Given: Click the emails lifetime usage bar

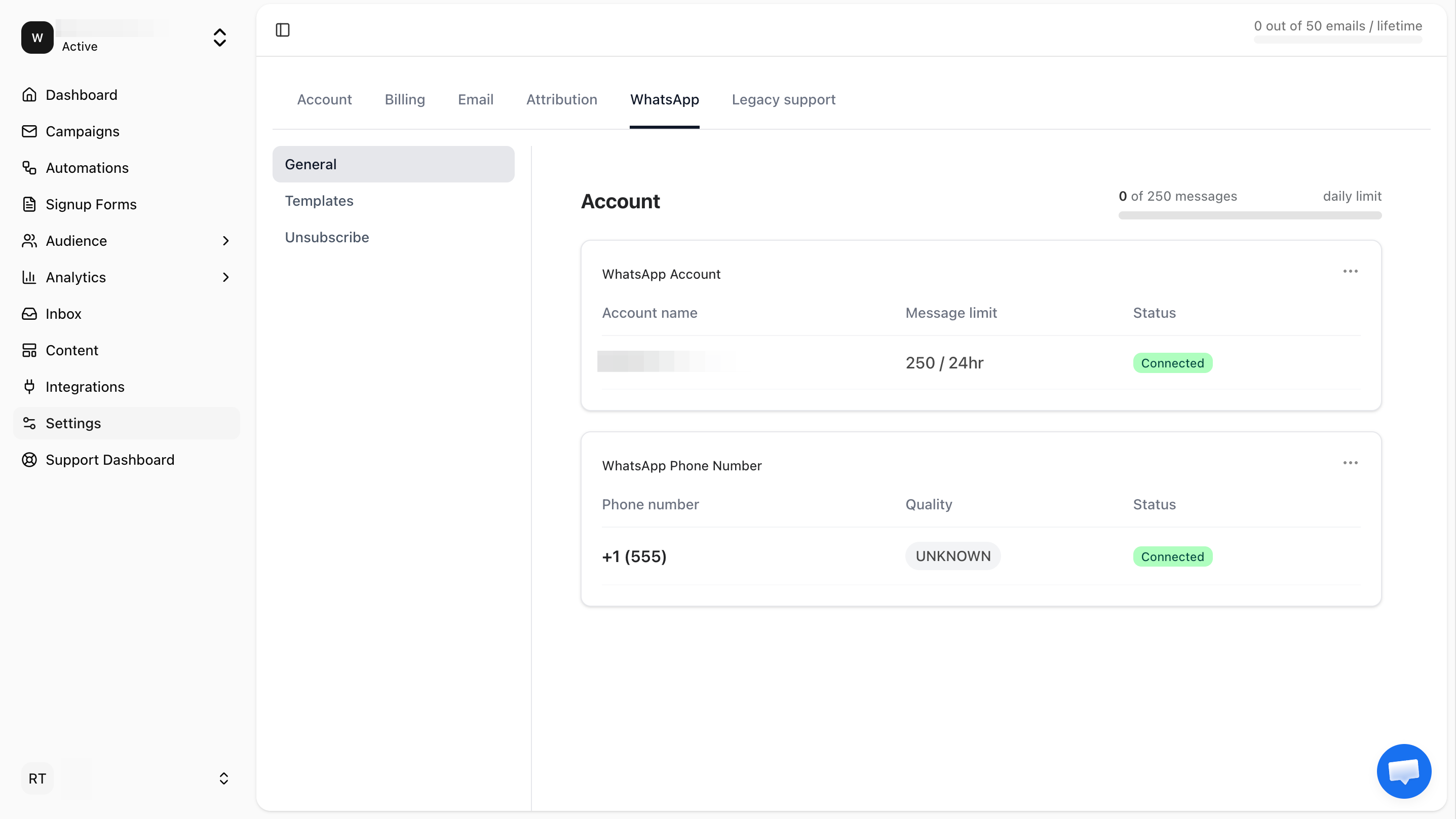Looking at the screenshot, I should 1338,40.
